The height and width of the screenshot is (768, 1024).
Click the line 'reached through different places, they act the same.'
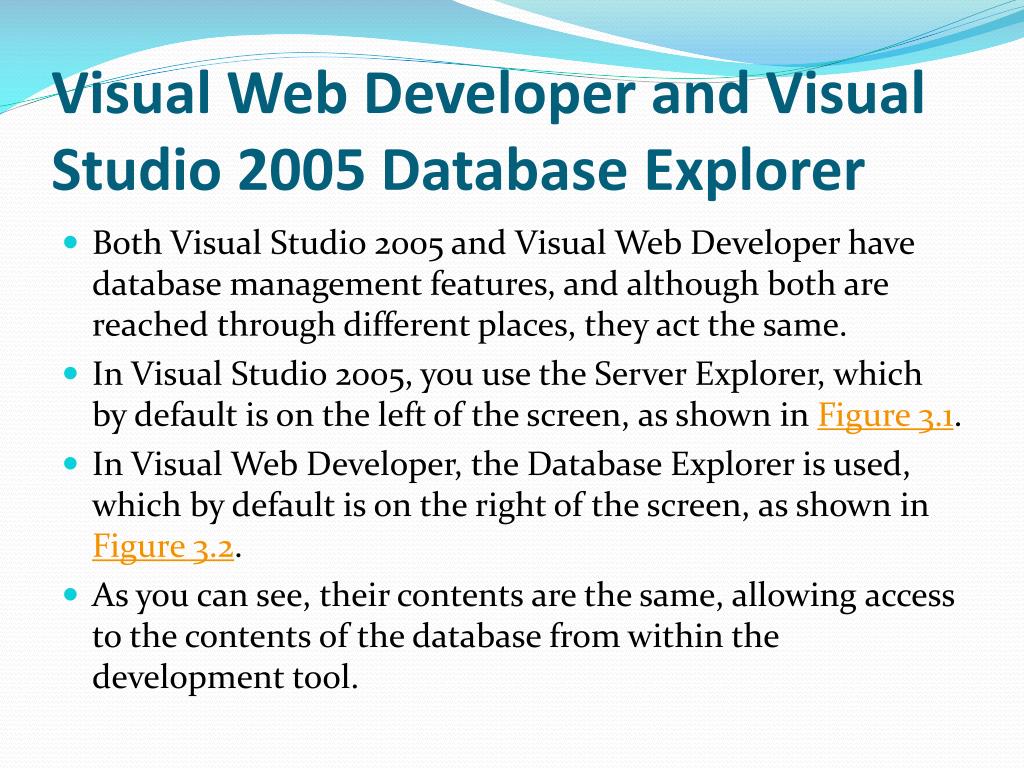point(470,326)
